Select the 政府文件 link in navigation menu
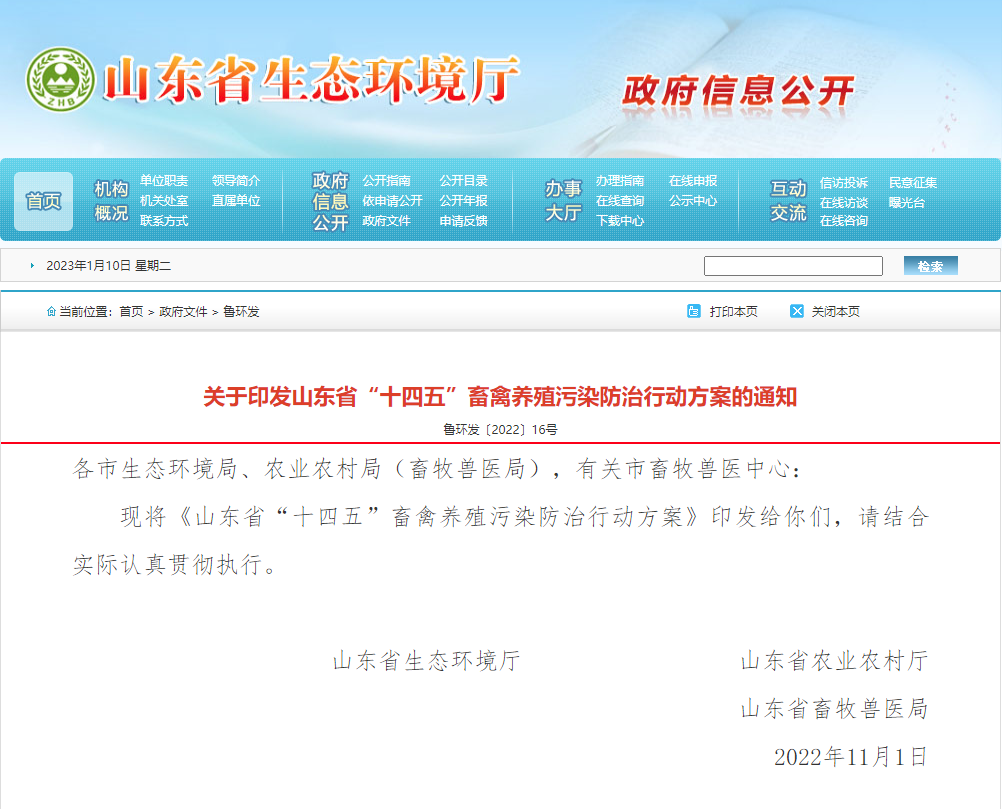 pyautogui.click(x=386, y=221)
